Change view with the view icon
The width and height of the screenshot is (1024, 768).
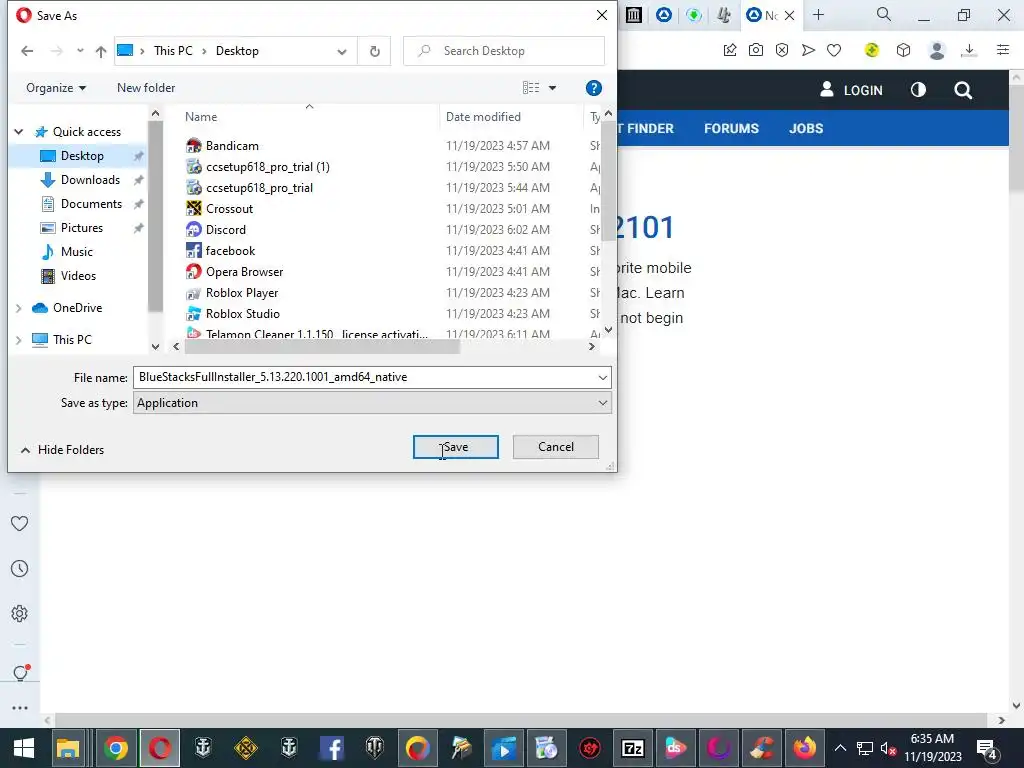click(531, 88)
